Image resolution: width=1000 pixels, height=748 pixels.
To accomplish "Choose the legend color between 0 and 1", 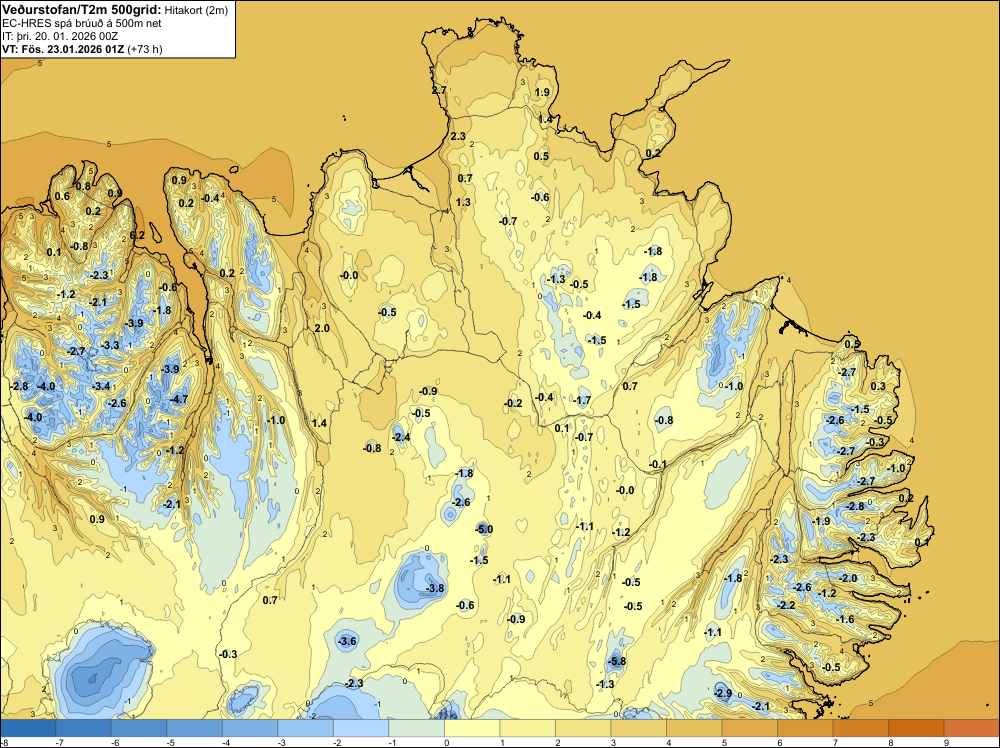I will pyautogui.click(x=472, y=728).
